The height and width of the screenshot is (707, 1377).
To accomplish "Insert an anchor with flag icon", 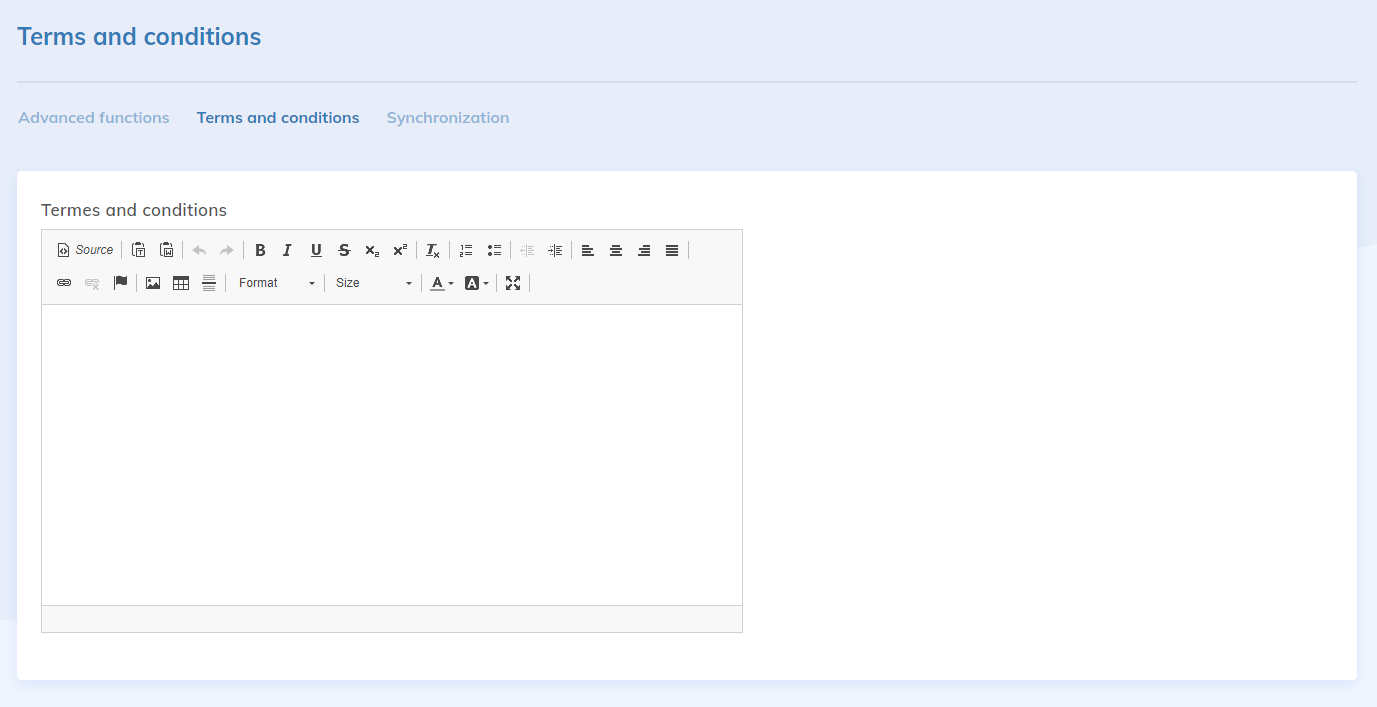I will (x=120, y=283).
